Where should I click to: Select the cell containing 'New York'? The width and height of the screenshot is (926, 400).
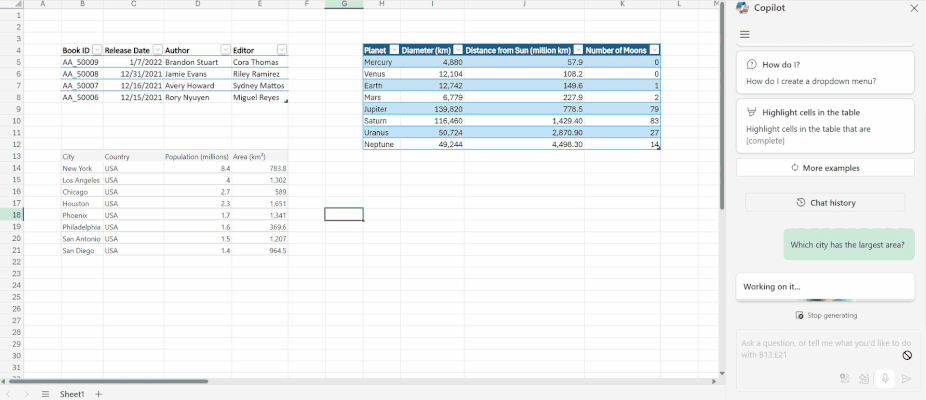click(x=82, y=168)
